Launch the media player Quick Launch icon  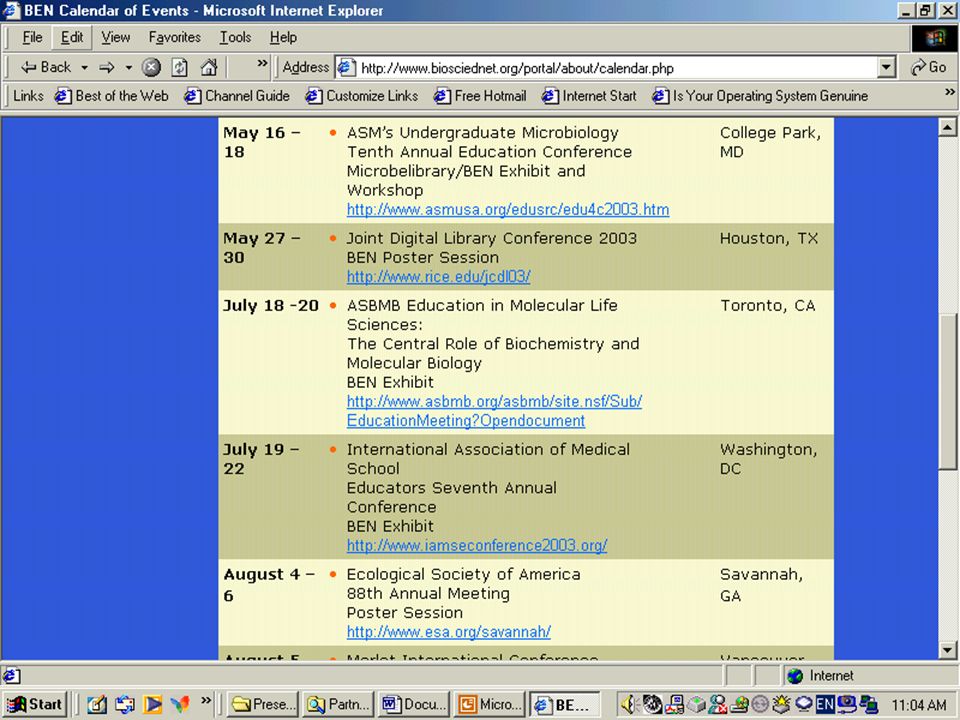pos(152,705)
